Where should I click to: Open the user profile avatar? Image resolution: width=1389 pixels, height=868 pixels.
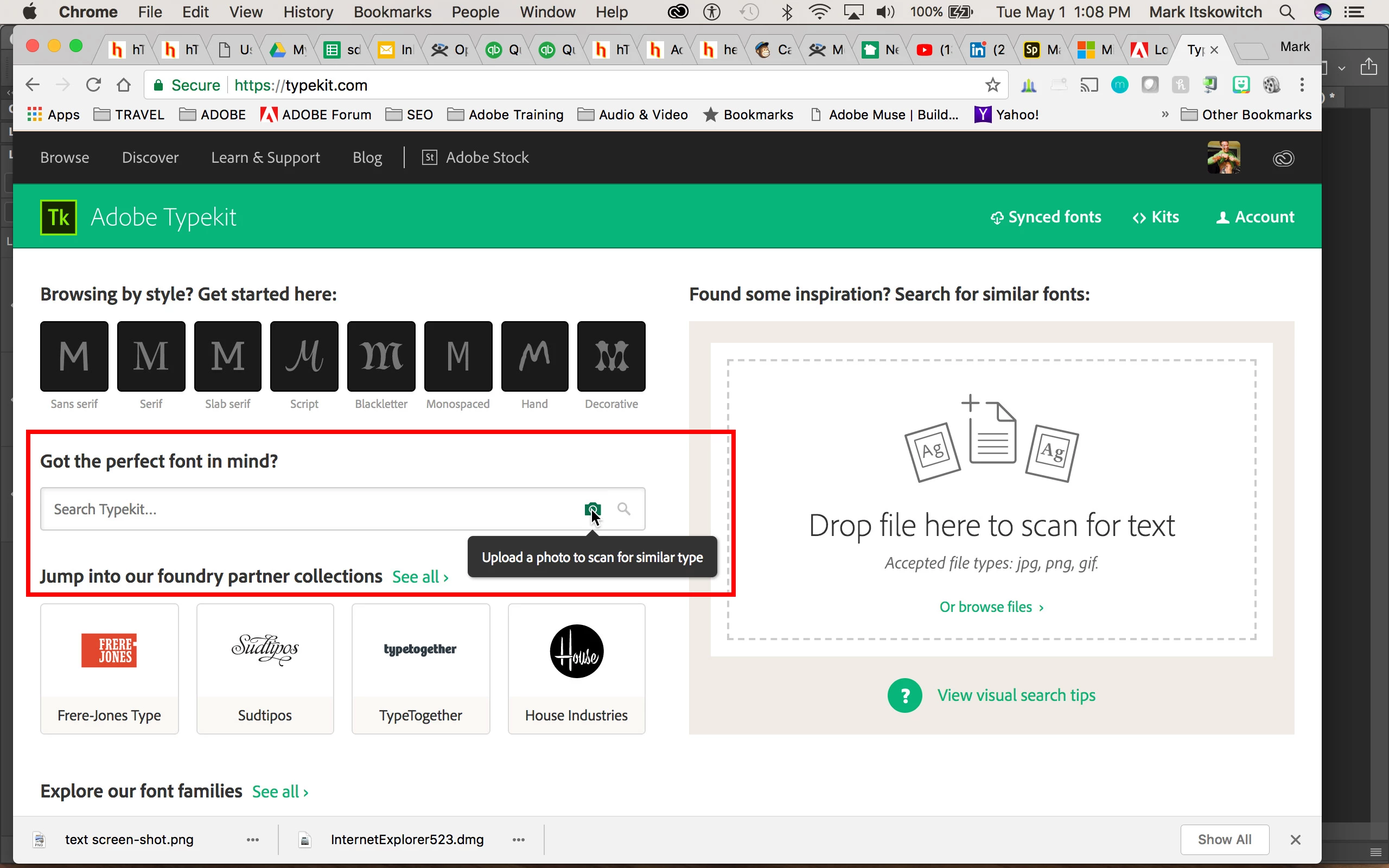pyautogui.click(x=1223, y=157)
